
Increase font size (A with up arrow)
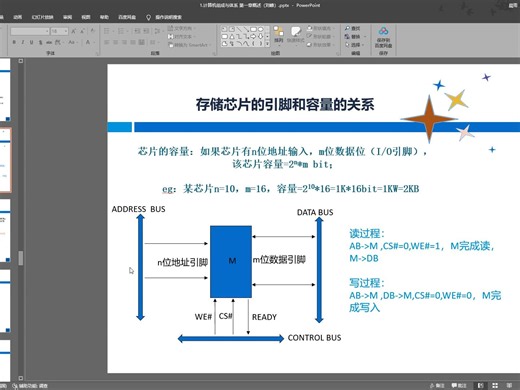(74, 31)
